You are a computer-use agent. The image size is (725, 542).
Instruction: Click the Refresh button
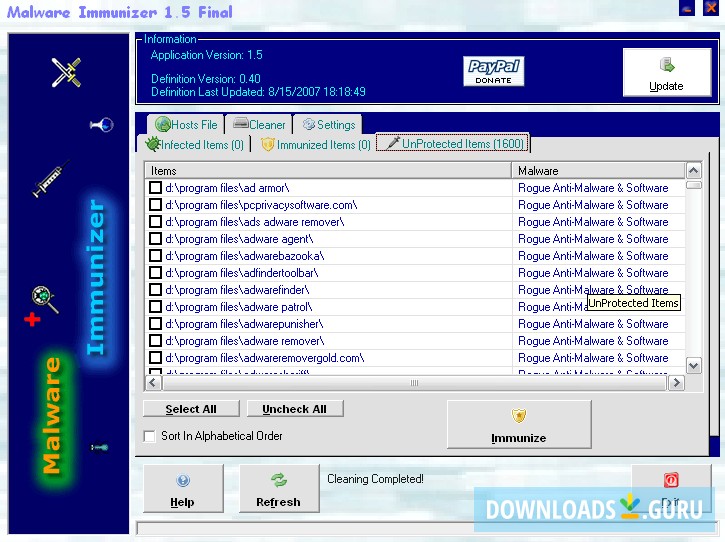tap(279, 488)
